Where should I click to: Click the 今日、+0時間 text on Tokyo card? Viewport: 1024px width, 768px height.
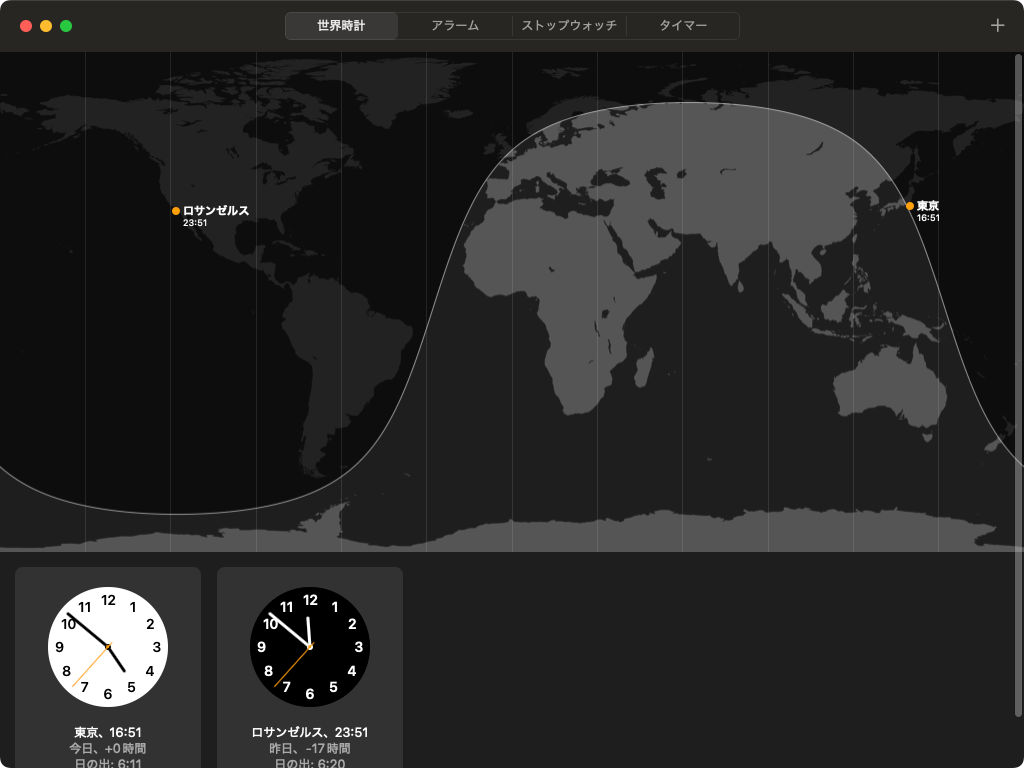click(x=108, y=748)
